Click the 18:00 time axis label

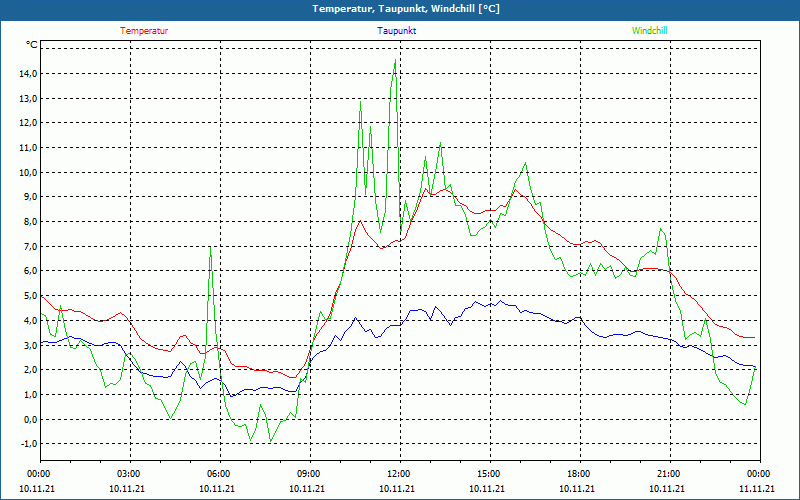tap(578, 474)
